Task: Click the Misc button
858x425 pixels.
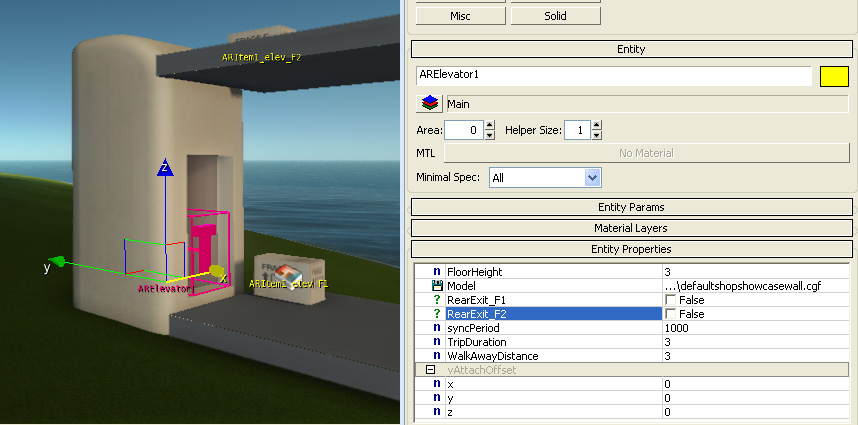Action: pos(461,16)
